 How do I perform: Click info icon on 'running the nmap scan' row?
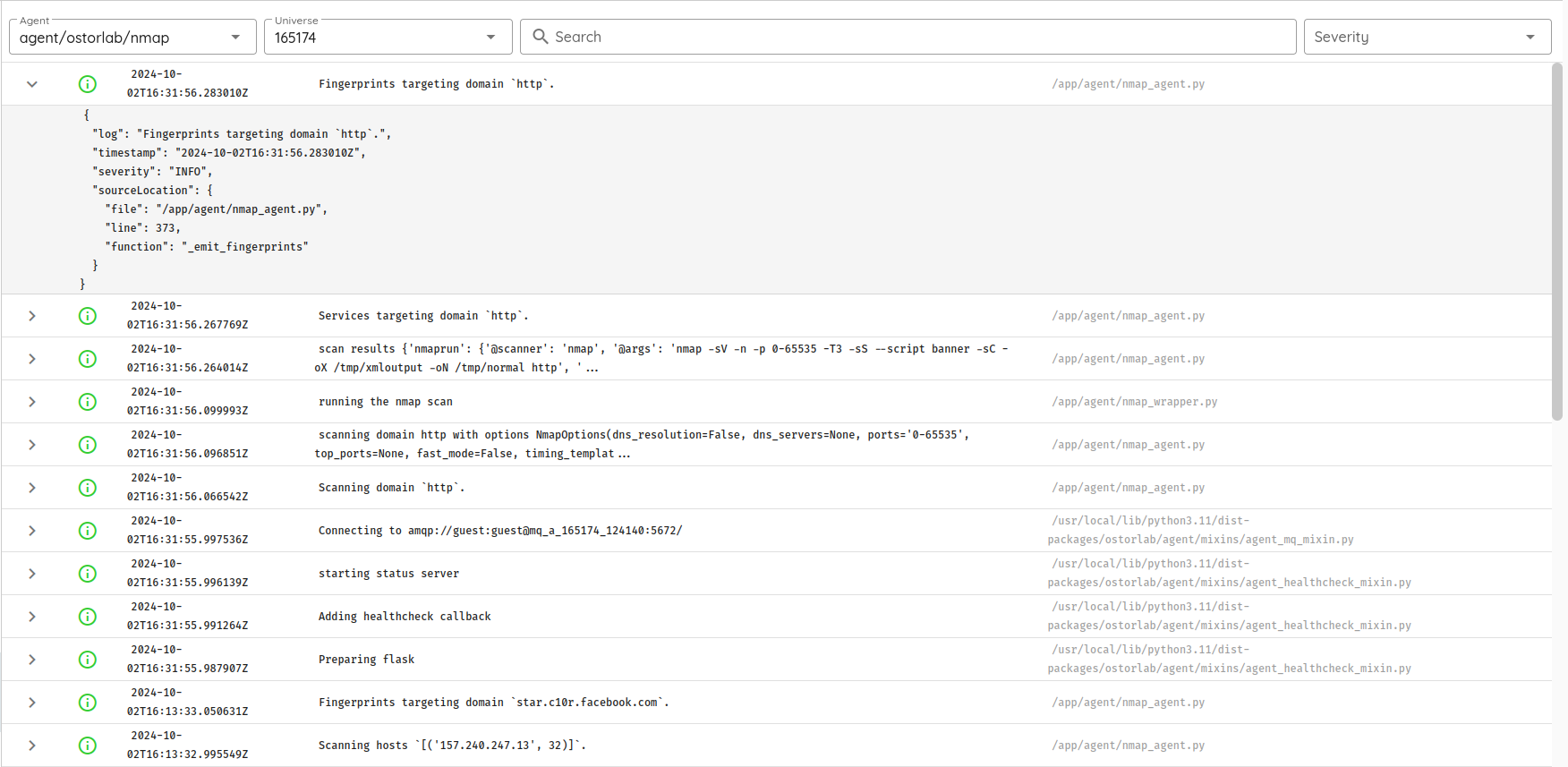pos(88,402)
